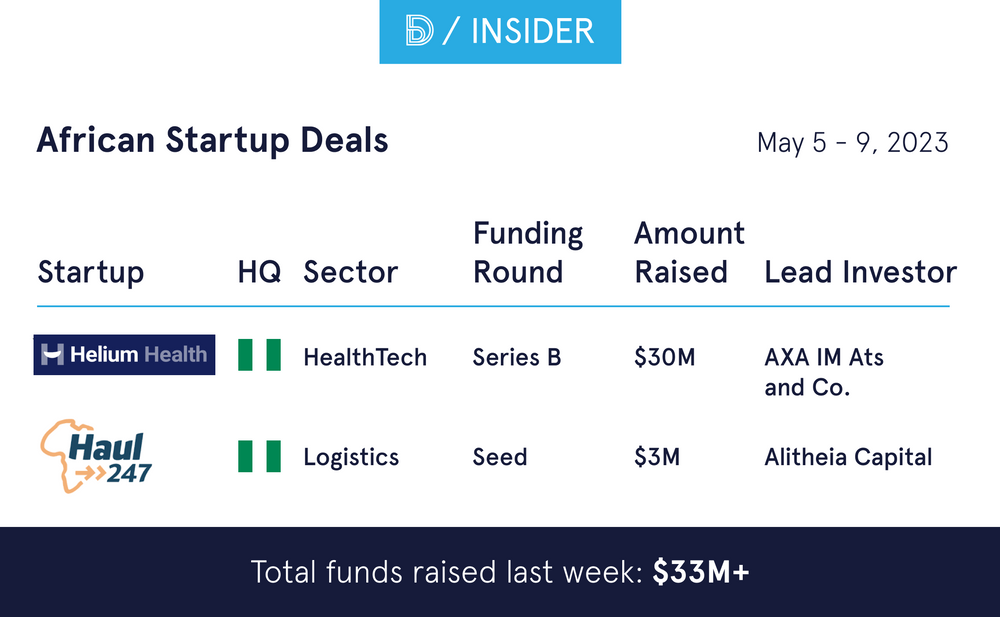Click the Lead Investor column header
Screen dimensions: 1000x617
coord(860,272)
